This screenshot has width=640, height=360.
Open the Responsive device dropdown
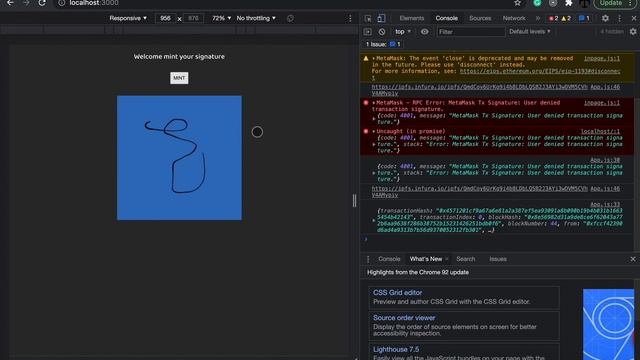(x=128, y=18)
